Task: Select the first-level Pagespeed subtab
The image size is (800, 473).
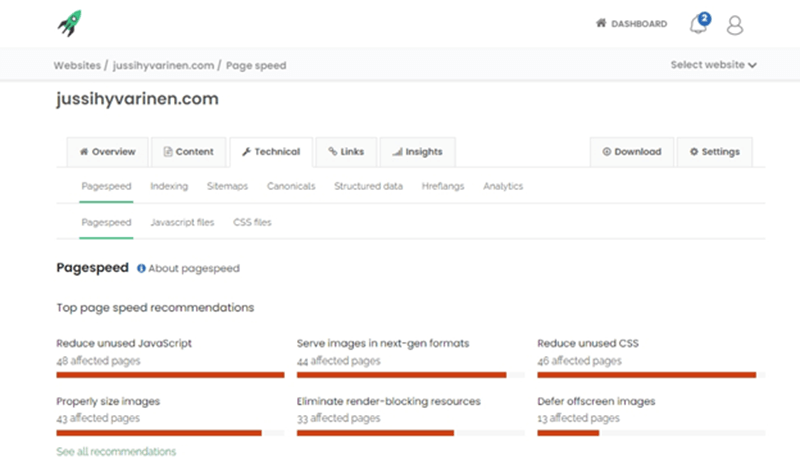Action: click(106, 186)
